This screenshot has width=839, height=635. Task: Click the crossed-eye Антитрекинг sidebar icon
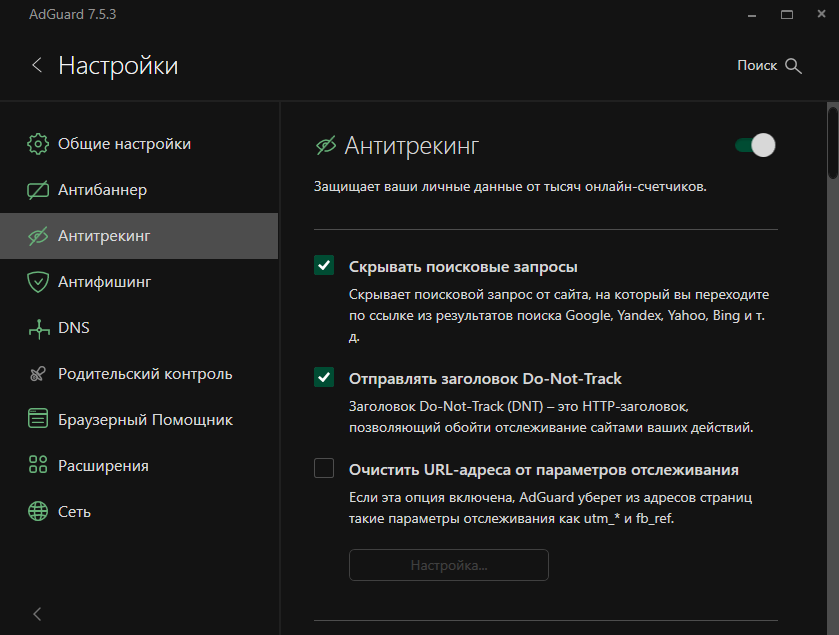(38, 236)
